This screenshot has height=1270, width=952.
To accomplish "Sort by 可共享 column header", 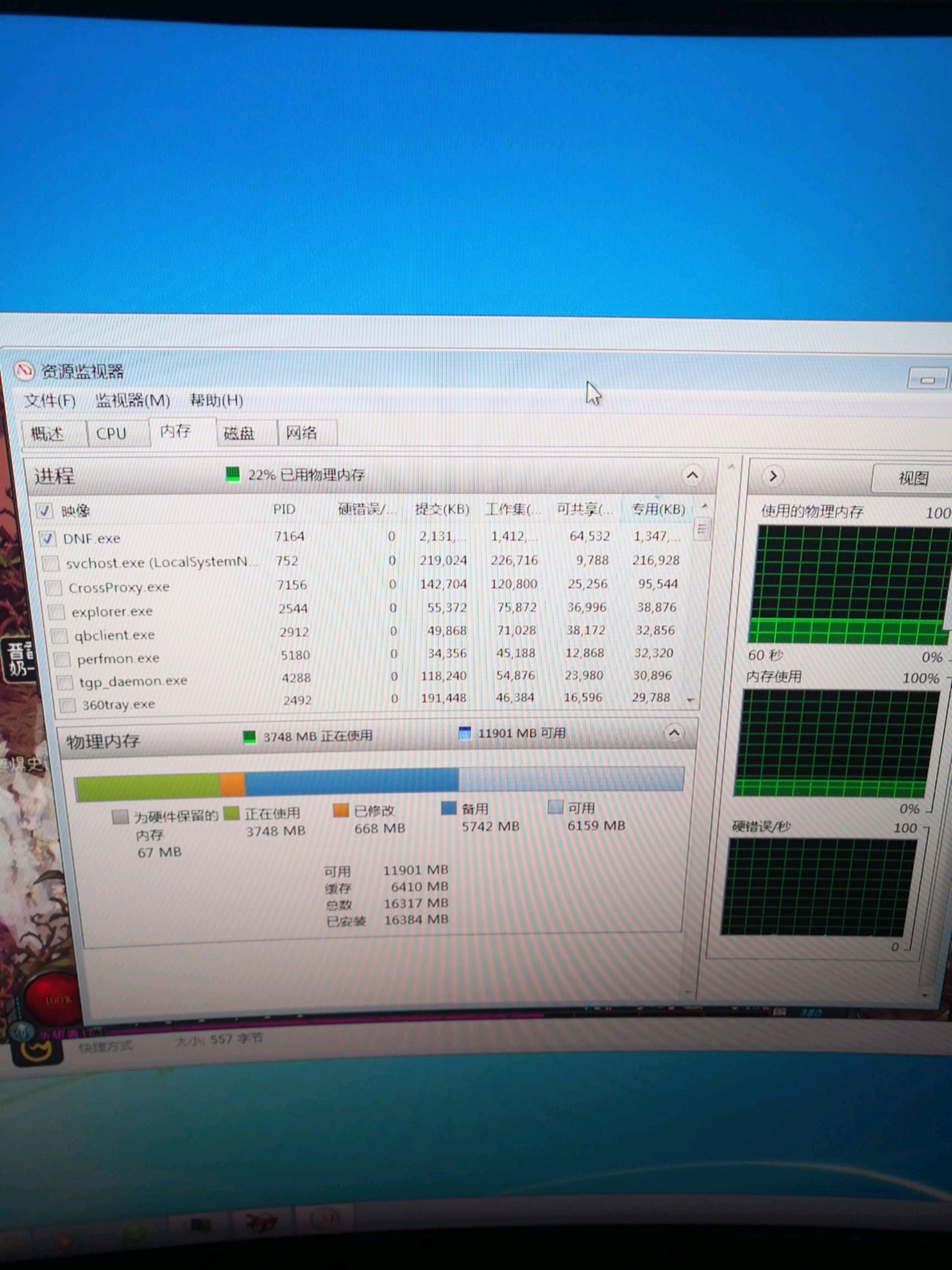I will click(x=585, y=509).
